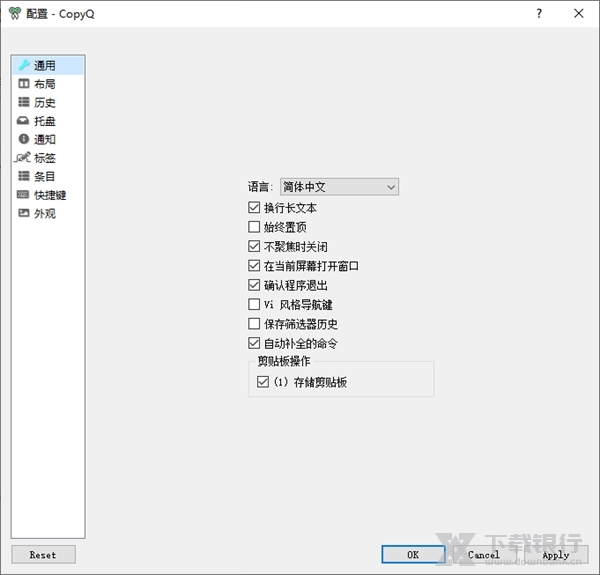This screenshot has height=575, width=600.
Task: Open the 语言 dropdown showing 简体中文
Action: 339,187
